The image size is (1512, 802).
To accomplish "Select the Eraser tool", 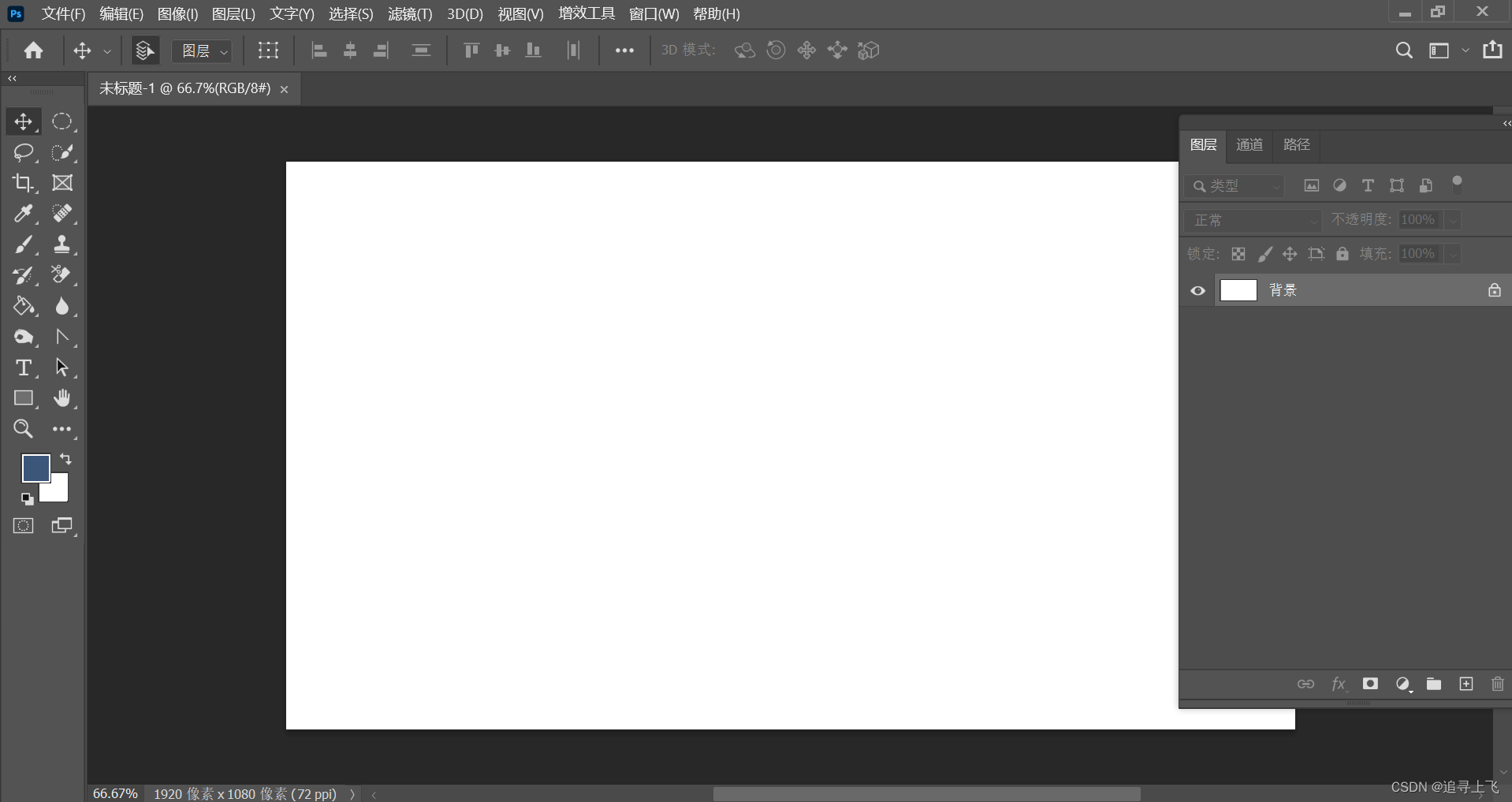I will click(x=62, y=275).
